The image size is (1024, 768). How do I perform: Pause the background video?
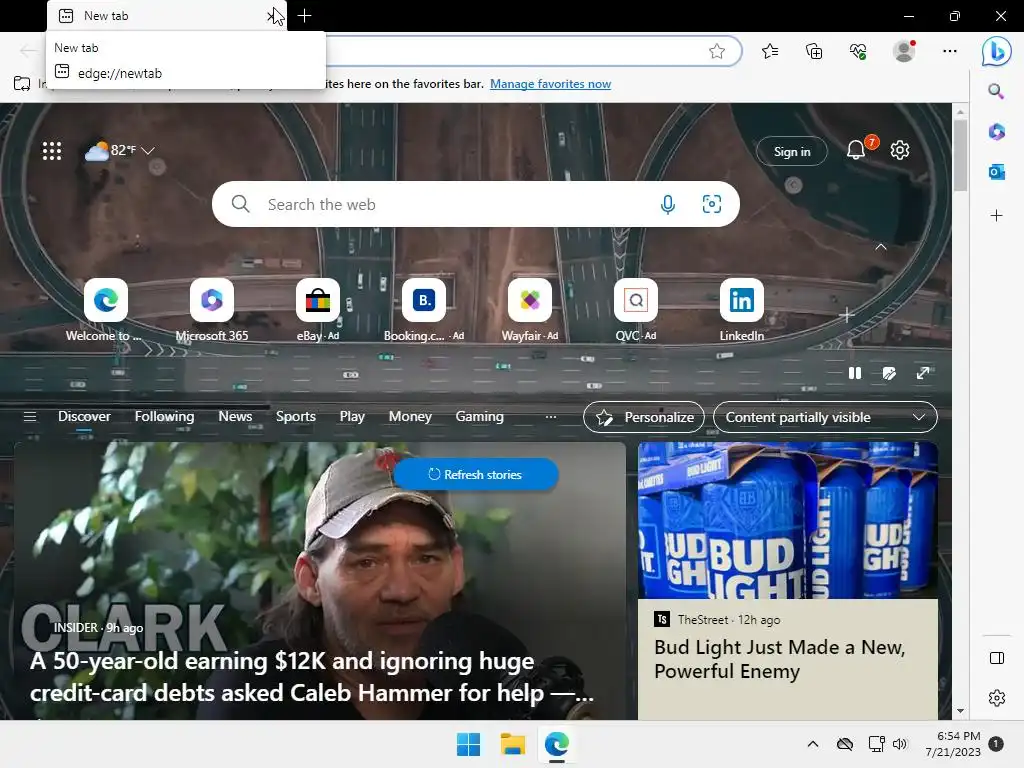pos(854,373)
